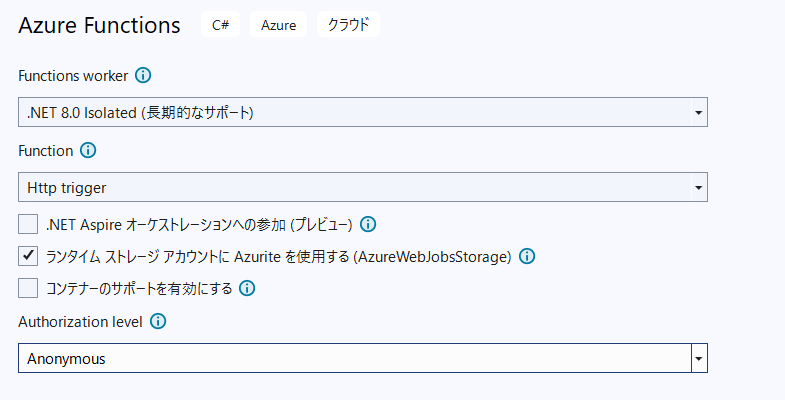Open the .NET Aspire orchestration info icon

pos(368,224)
